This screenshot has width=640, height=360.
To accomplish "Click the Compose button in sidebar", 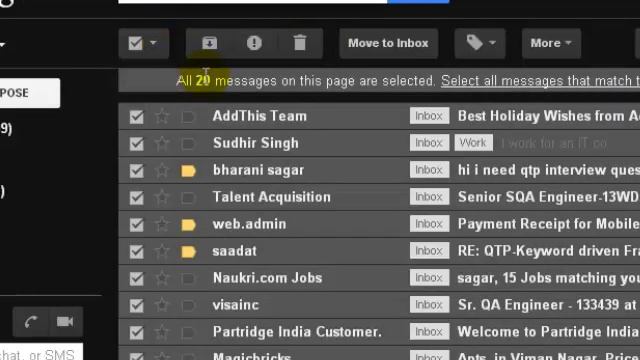I will 29,93.
